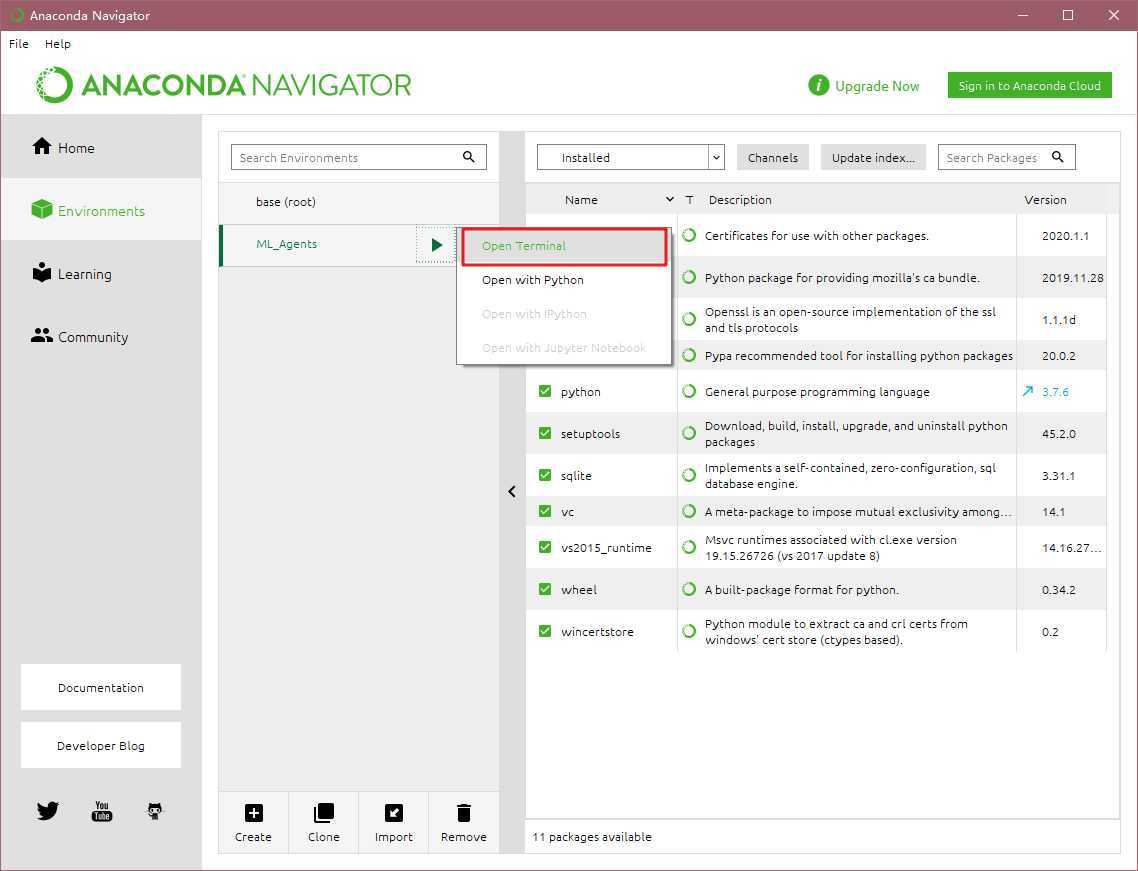Open the Home section icon
1138x871 pixels.
click(x=42, y=147)
